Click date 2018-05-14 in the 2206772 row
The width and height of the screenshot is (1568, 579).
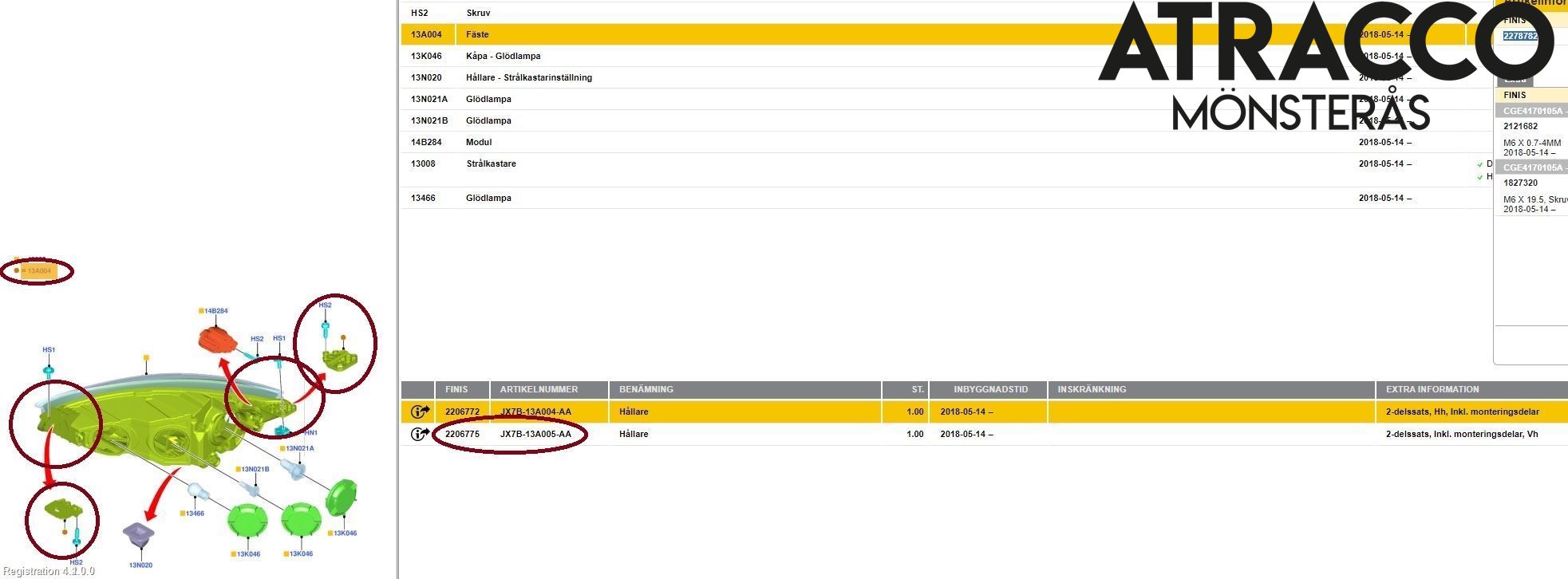(966, 412)
